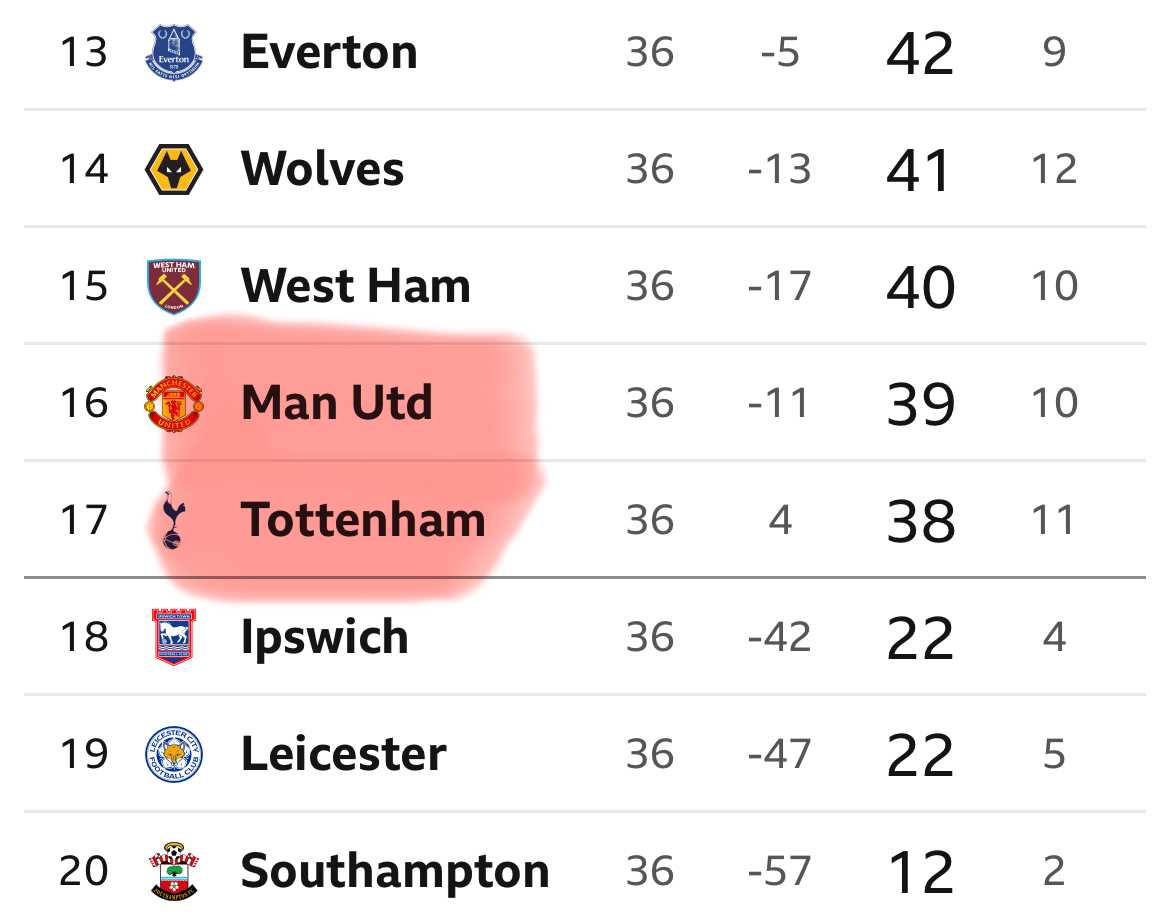Select Man Utd's 39 points value

pos(921,404)
